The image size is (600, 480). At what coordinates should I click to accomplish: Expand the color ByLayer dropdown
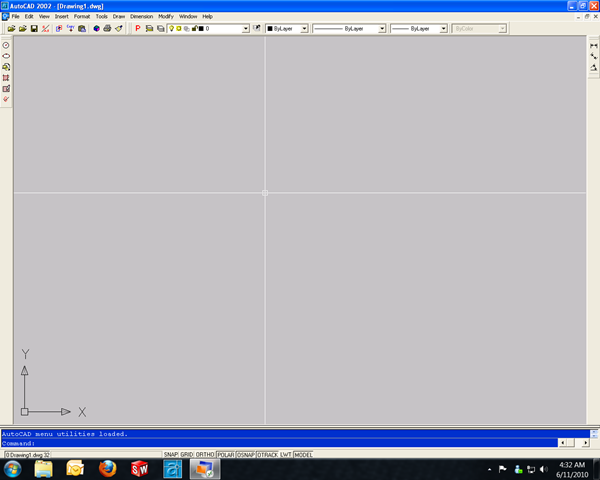click(304, 29)
